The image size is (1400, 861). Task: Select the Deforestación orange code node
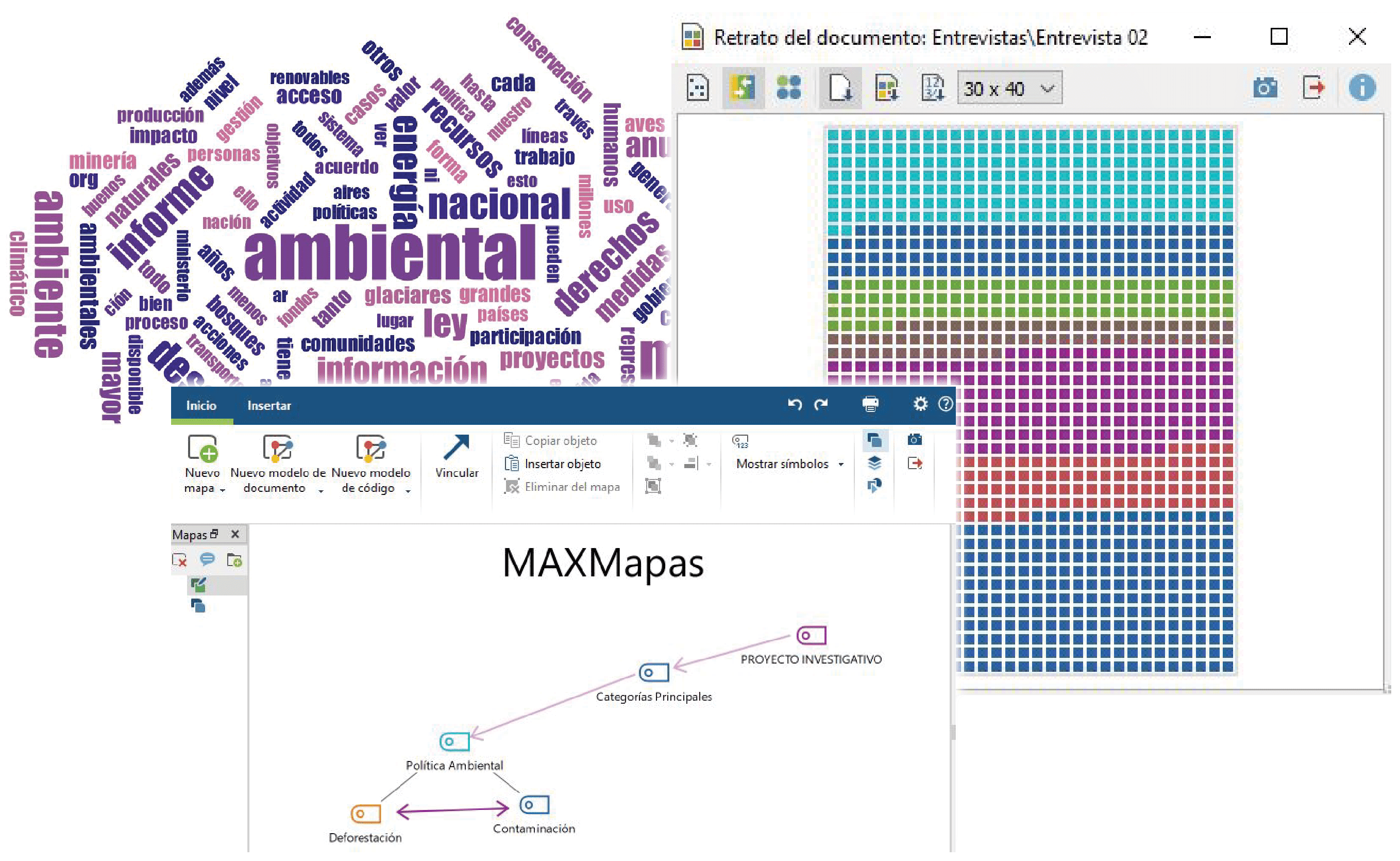[x=365, y=814]
